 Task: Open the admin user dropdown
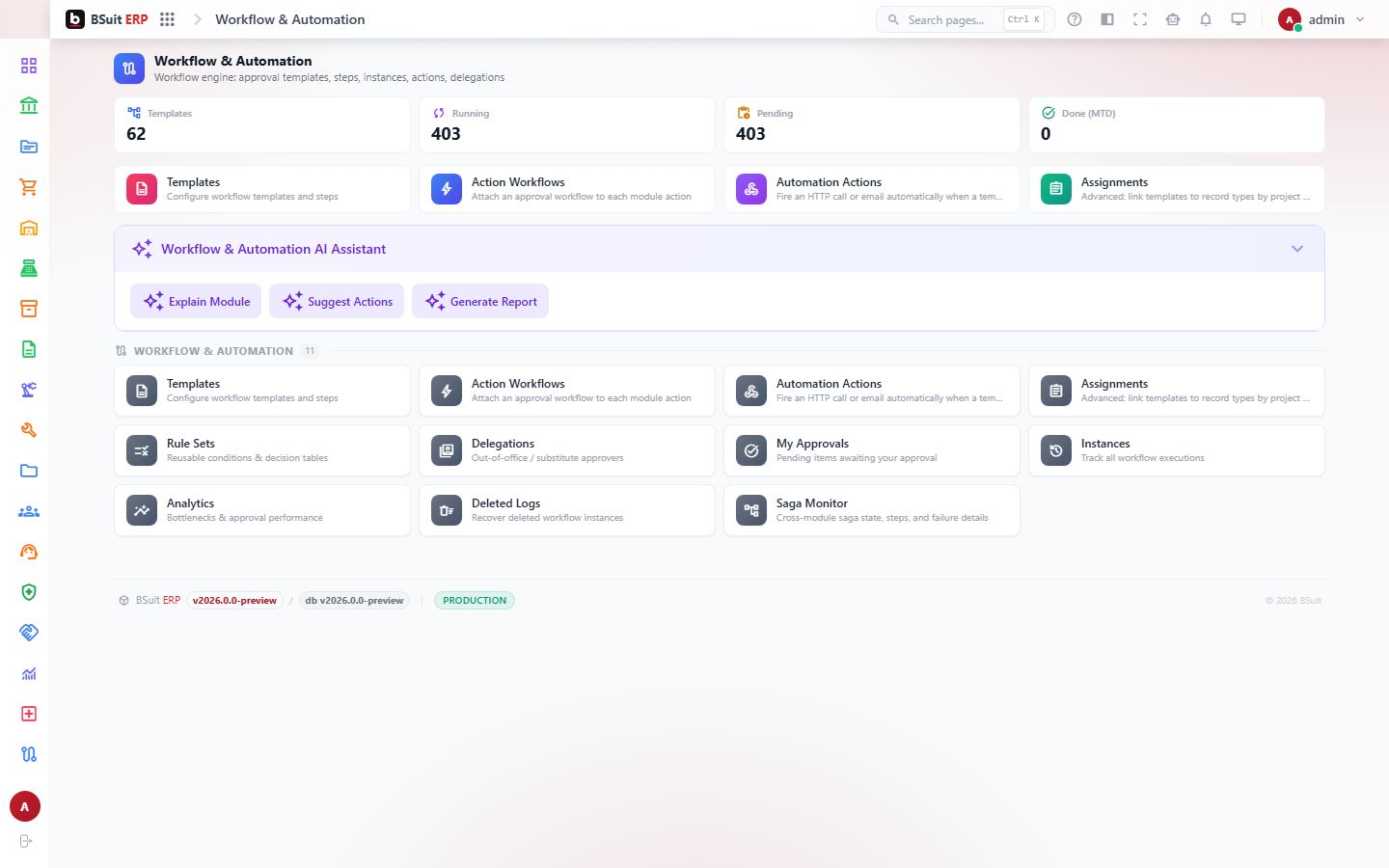coord(1321,19)
